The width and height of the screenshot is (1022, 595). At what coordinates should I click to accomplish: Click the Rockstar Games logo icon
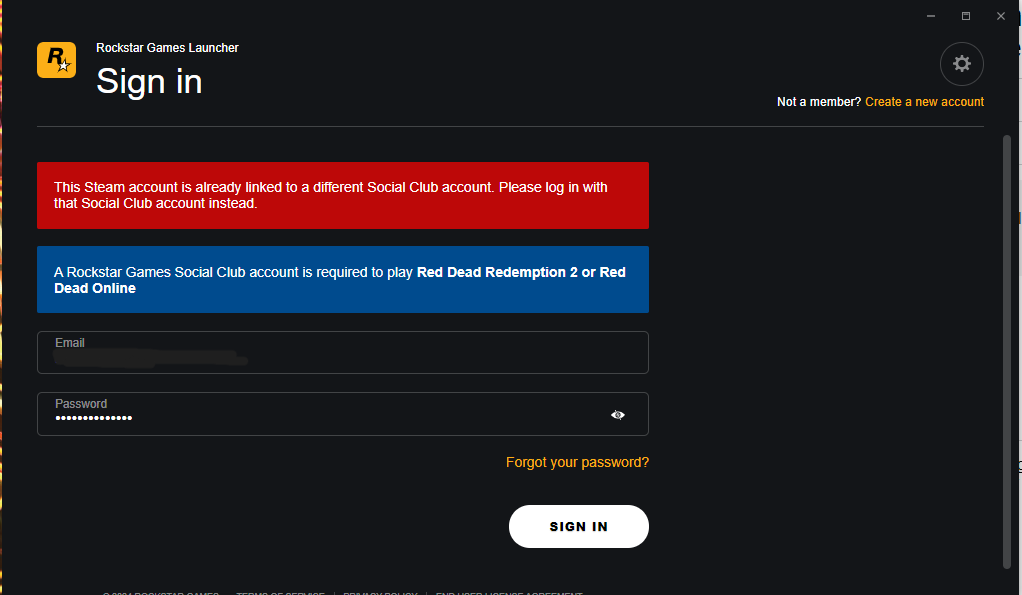[56, 60]
